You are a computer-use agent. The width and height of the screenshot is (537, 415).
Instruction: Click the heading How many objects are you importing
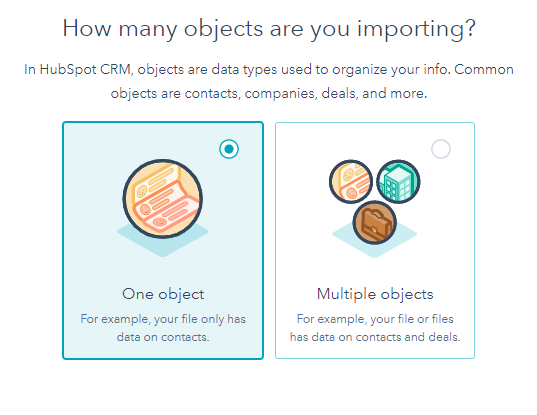[x=269, y=29]
